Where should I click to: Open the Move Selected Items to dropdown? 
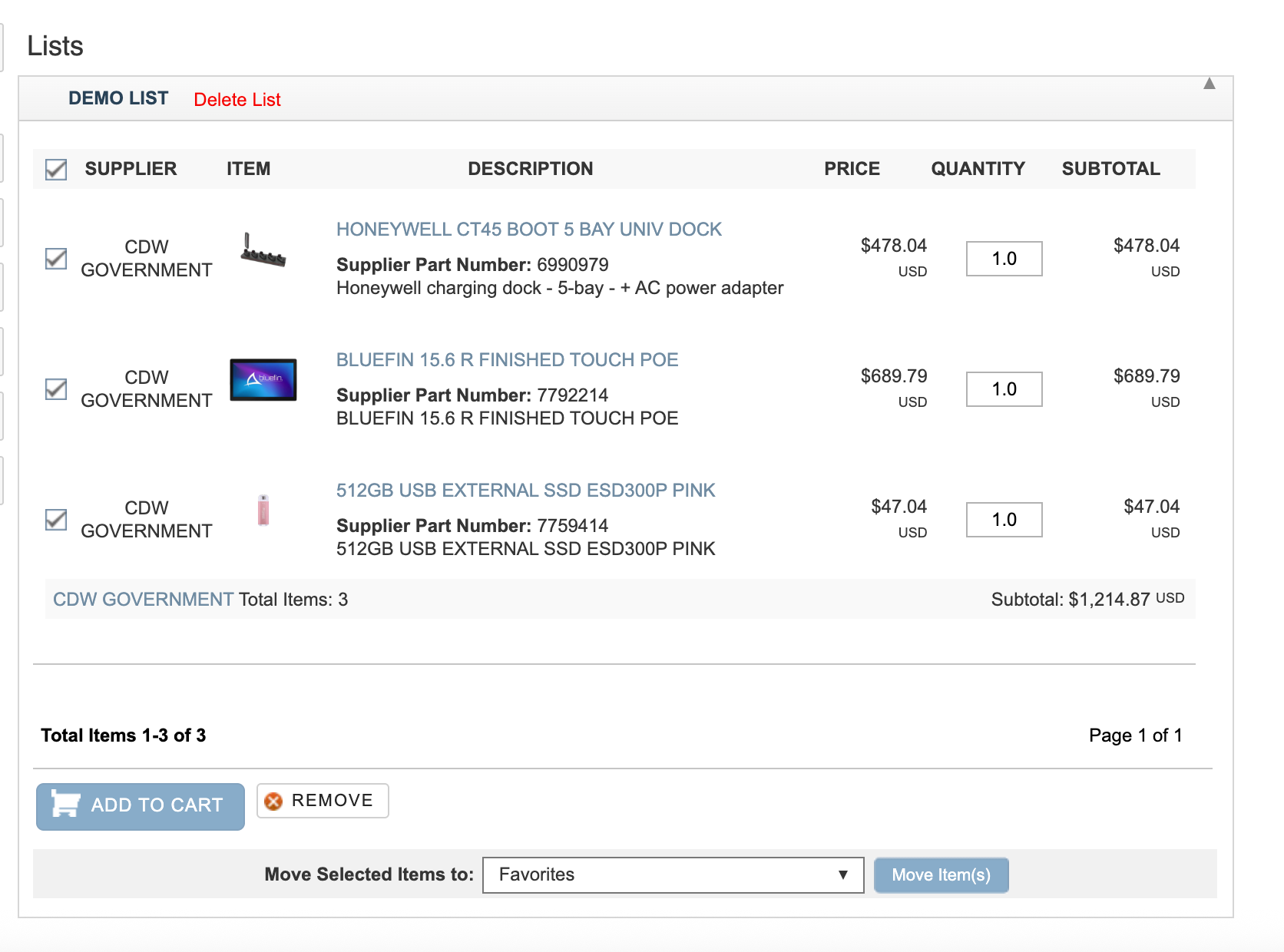(x=673, y=875)
